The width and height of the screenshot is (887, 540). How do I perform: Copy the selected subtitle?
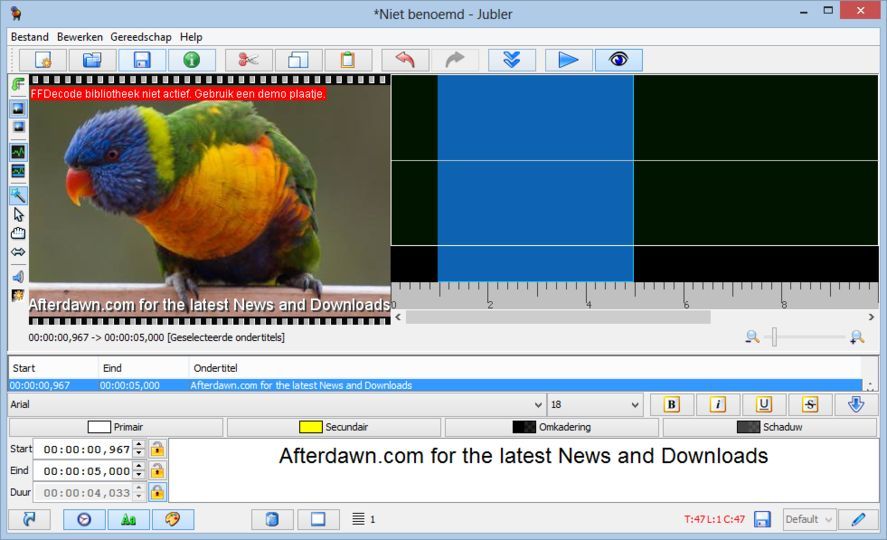pos(298,60)
